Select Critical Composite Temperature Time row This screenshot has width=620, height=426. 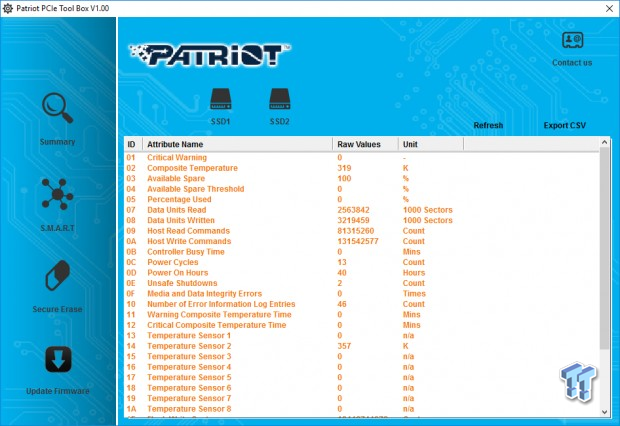[x=362, y=325]
